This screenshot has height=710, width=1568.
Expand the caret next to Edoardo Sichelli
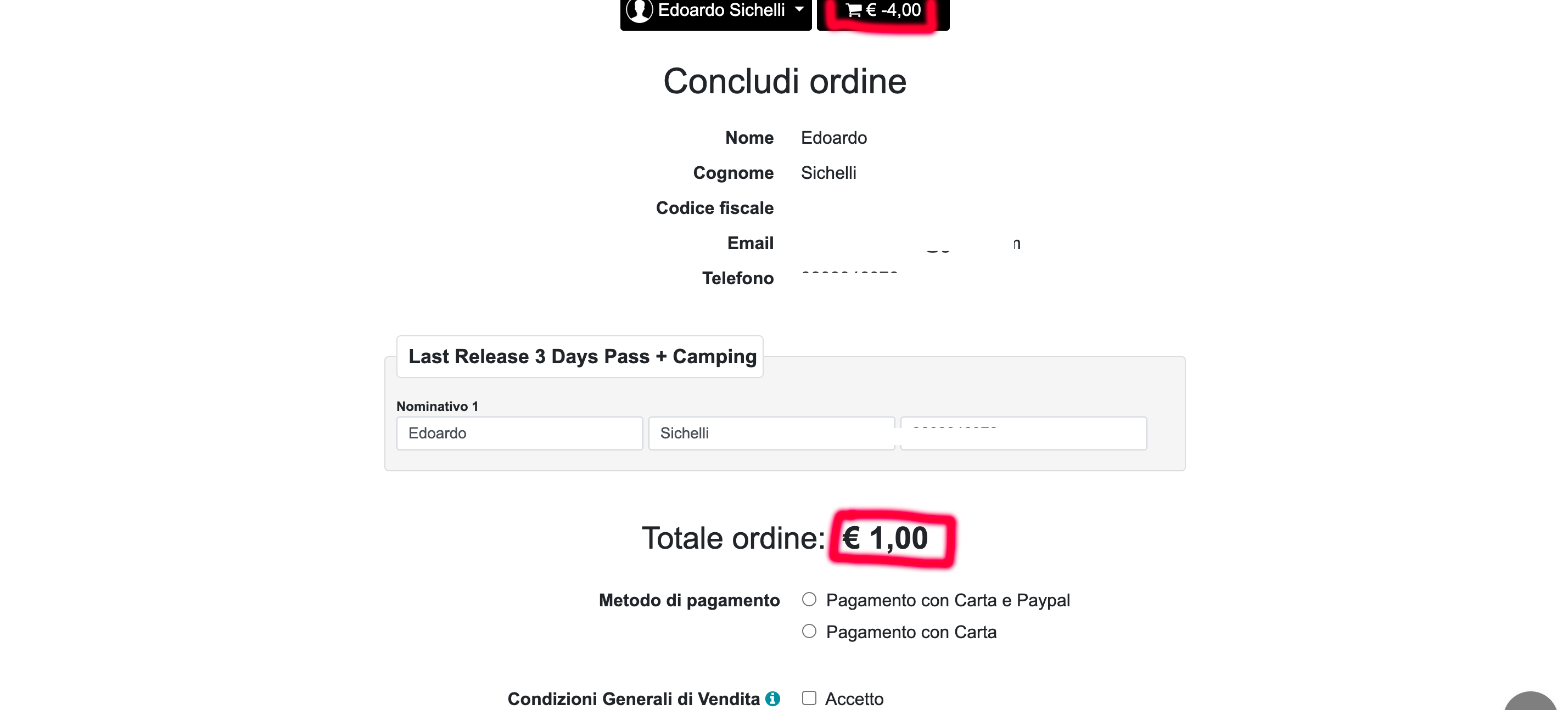click(799, 9)
